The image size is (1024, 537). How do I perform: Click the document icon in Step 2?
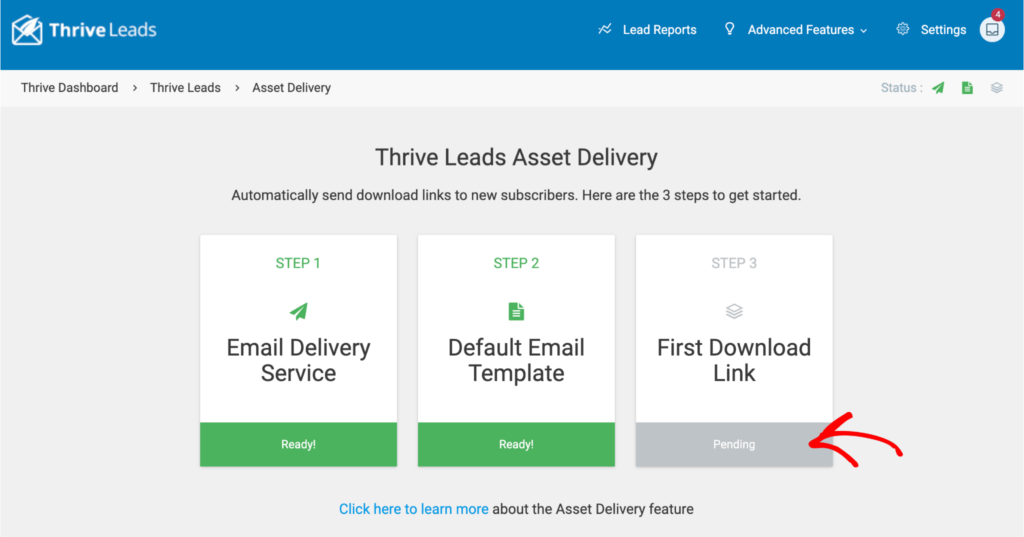click(516, 311)
